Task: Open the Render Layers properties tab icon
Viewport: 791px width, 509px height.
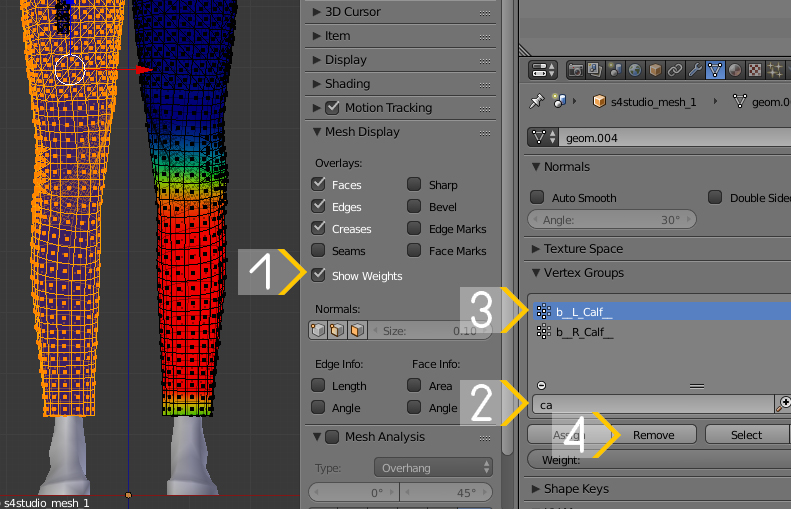Action: [x=595, y=70]
